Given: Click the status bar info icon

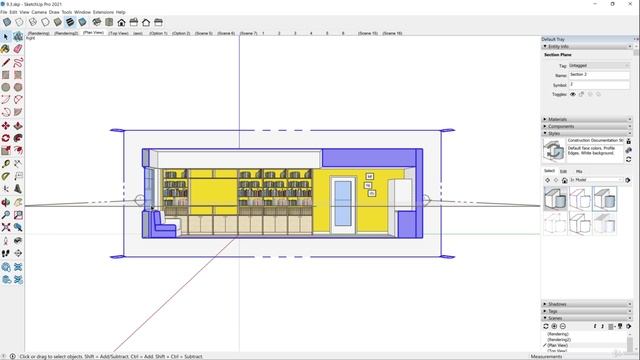Looking at the screenshot, I should [x=13, y=356].
